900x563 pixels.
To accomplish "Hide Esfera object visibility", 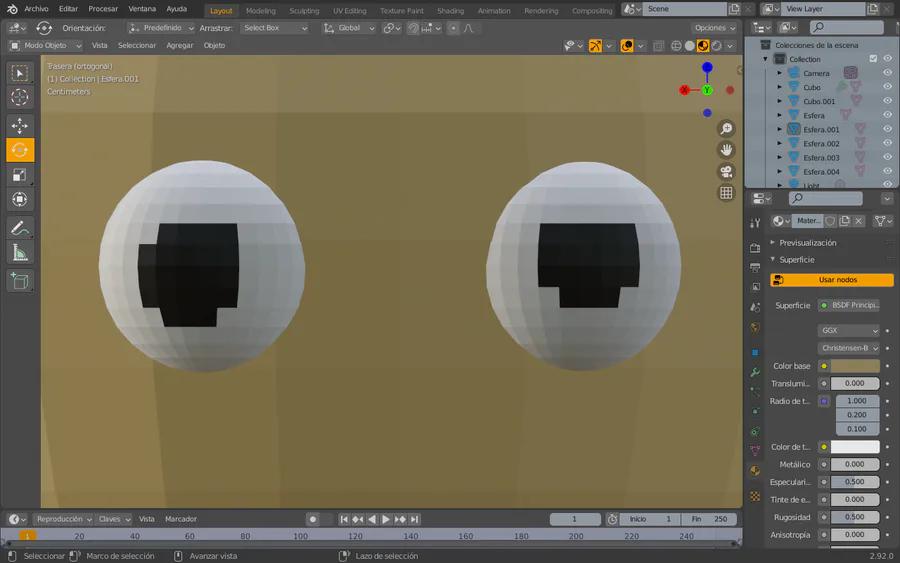I will pyautogui.click(x=887, y=115).
